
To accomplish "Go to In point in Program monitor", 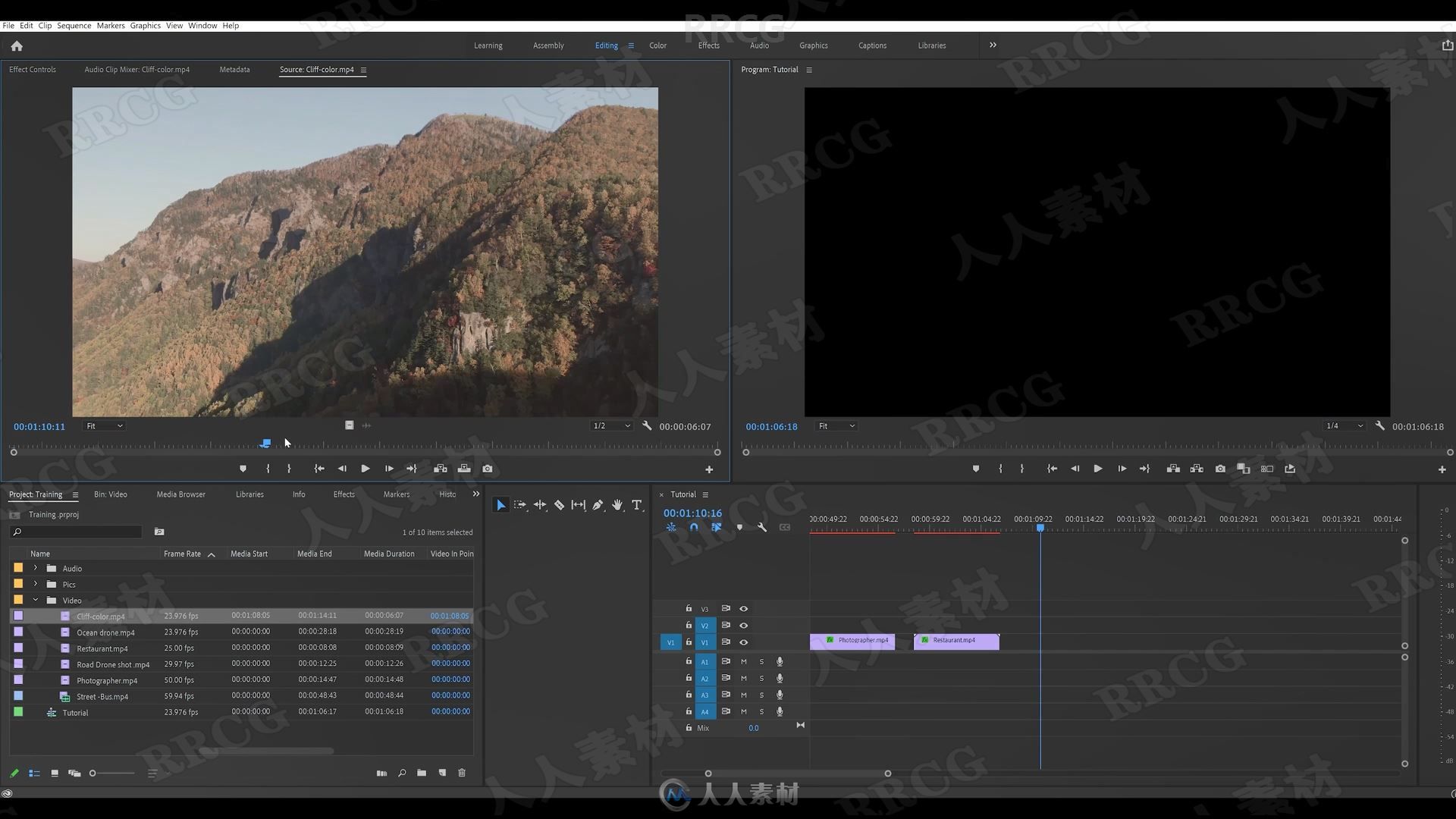I will click(1052, 469).
